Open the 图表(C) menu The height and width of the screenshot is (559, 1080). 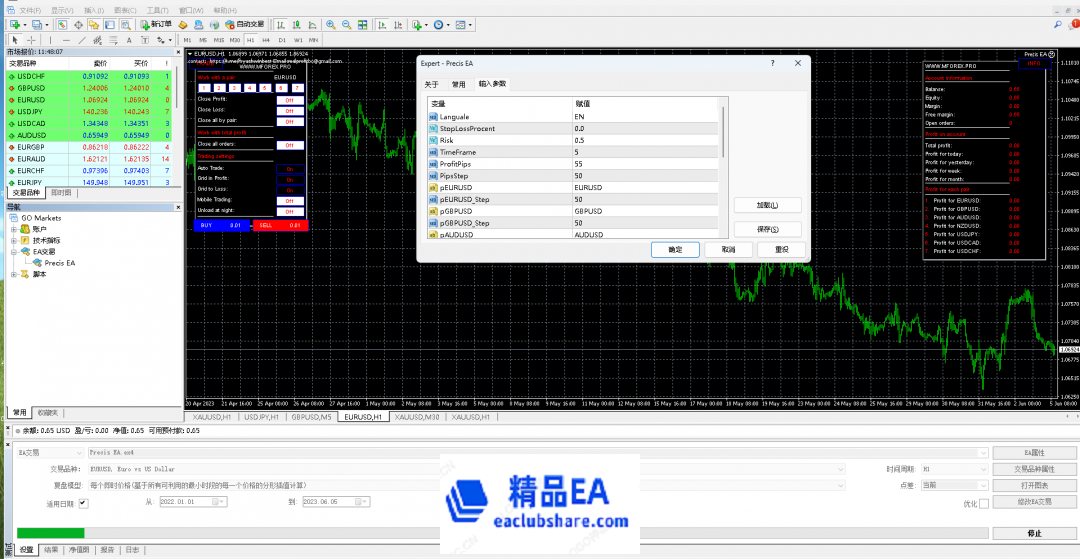[125, 9]
